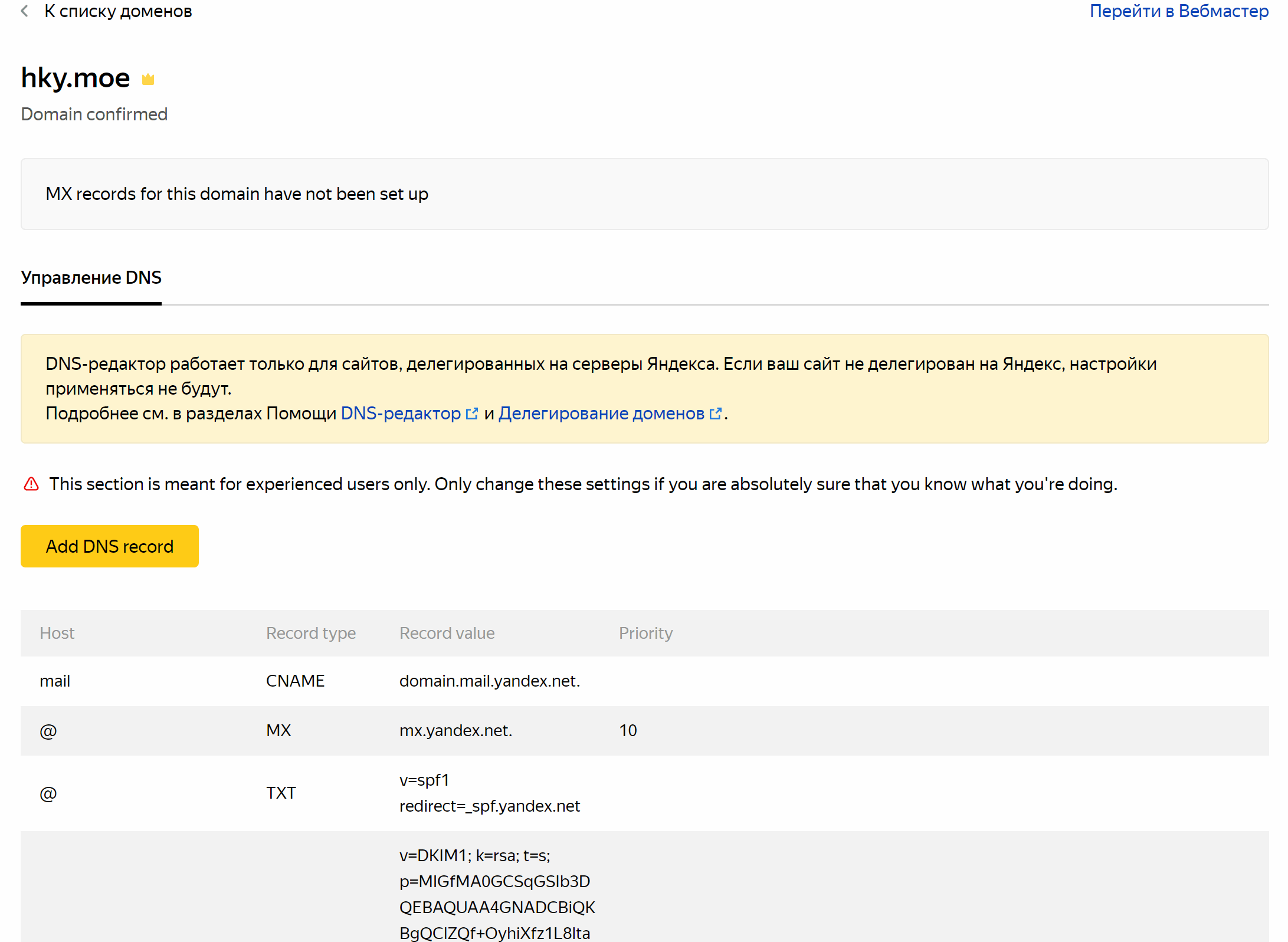This screenshot has width=1288, height=942.
Task: Click the 'v=spf1 redirect=_spf.yandex.net' value
Action: [490, 793]
